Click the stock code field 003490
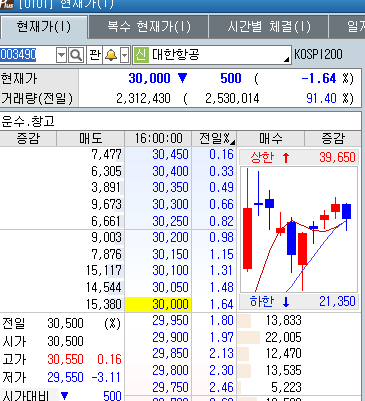 tap(28, 55)
